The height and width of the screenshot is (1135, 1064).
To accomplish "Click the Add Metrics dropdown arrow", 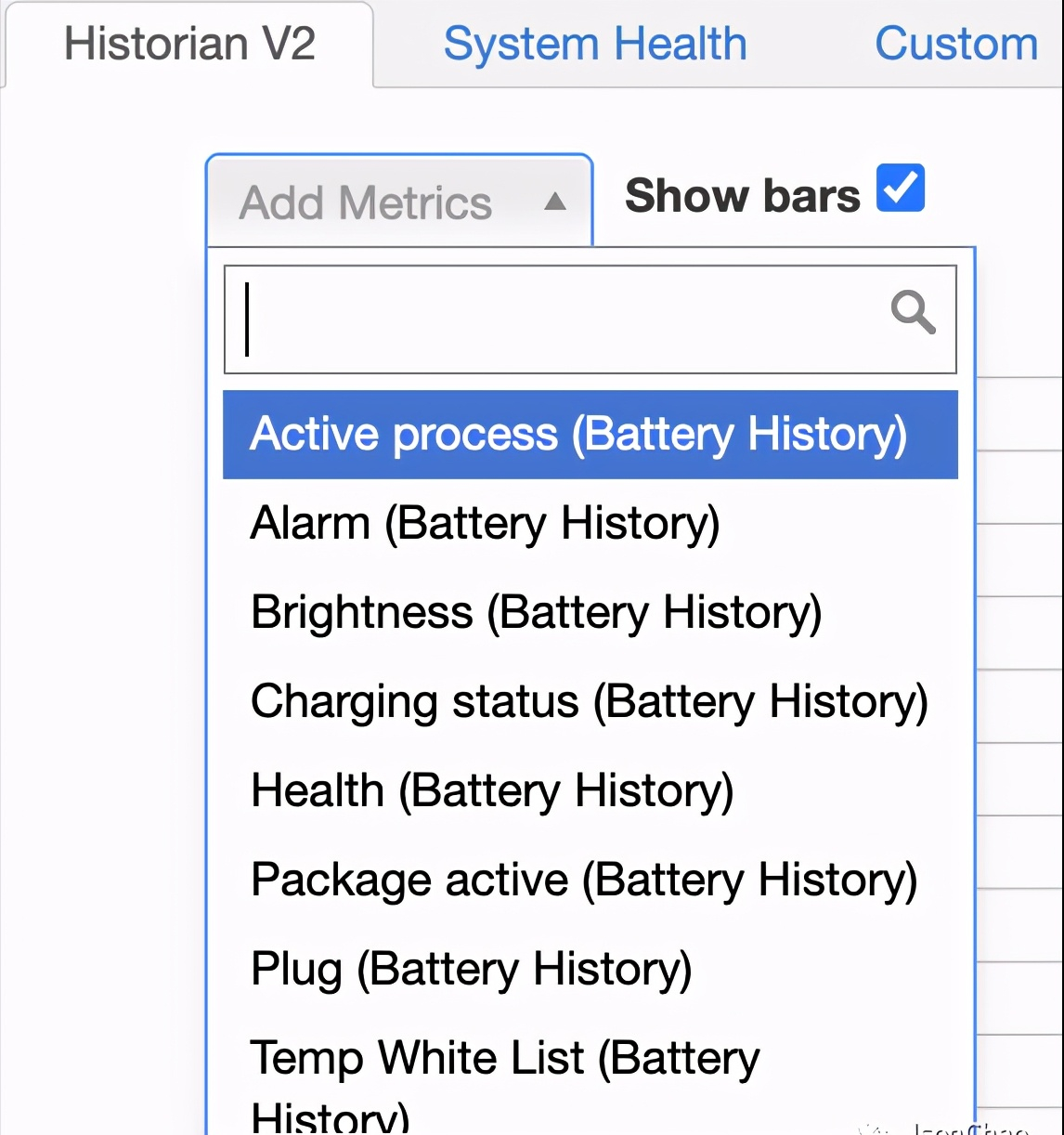I will 555,202.
